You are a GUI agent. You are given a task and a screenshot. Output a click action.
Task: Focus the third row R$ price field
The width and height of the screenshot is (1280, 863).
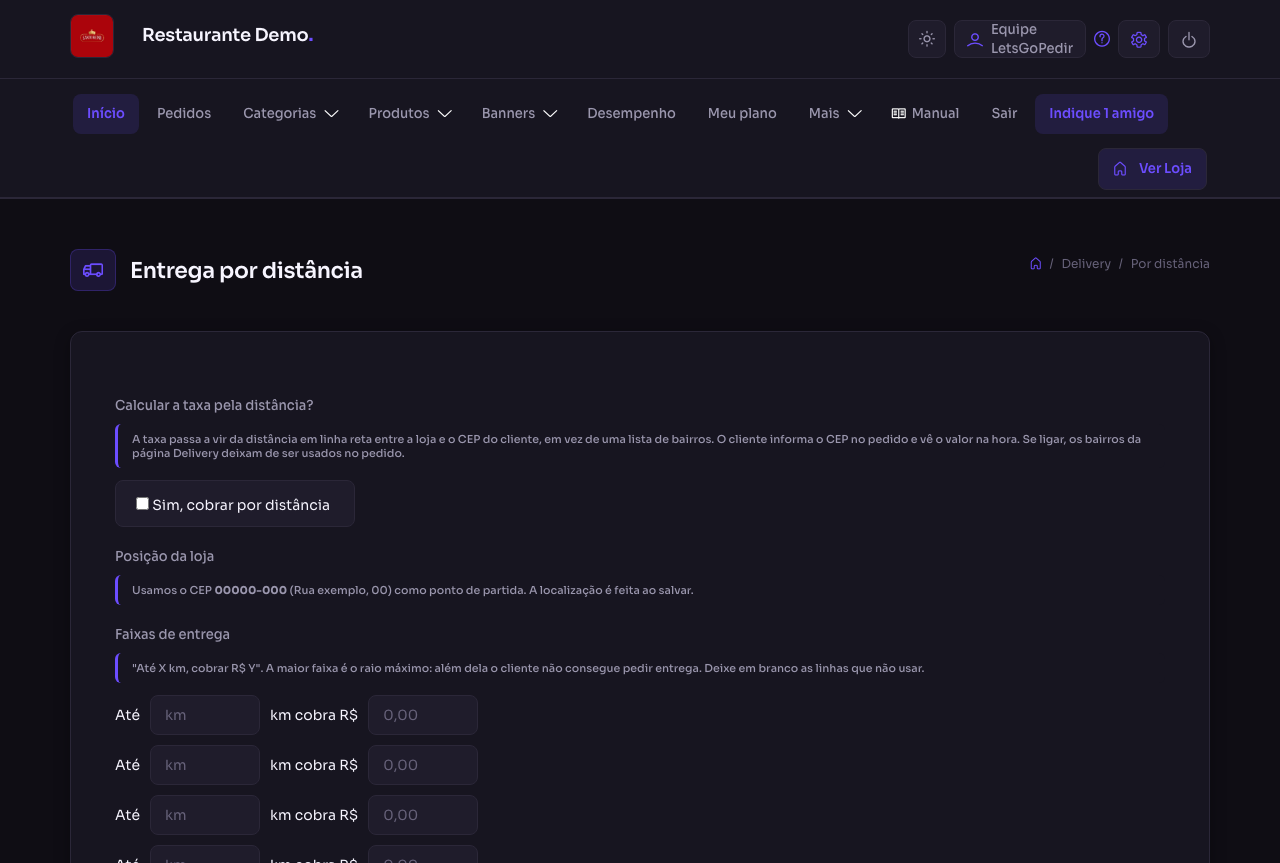tap(423, 815)
